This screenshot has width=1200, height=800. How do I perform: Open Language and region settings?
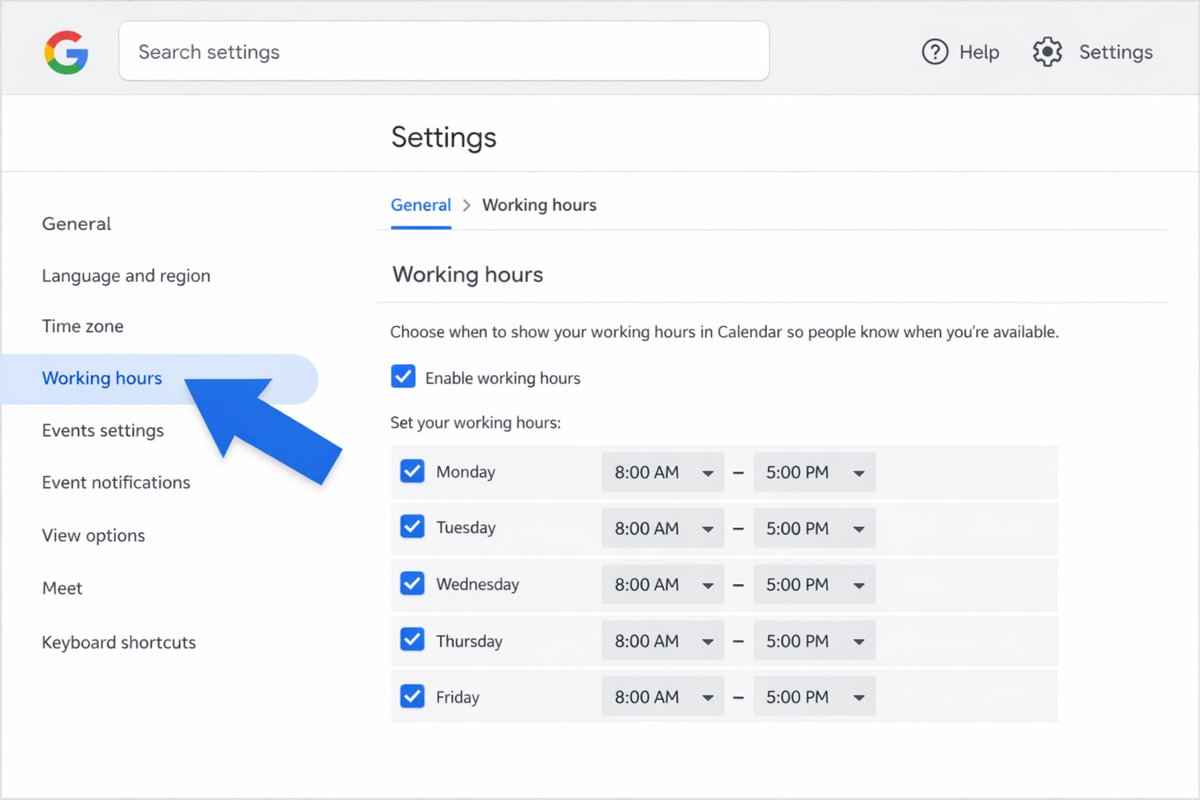[x=126, y=276]
